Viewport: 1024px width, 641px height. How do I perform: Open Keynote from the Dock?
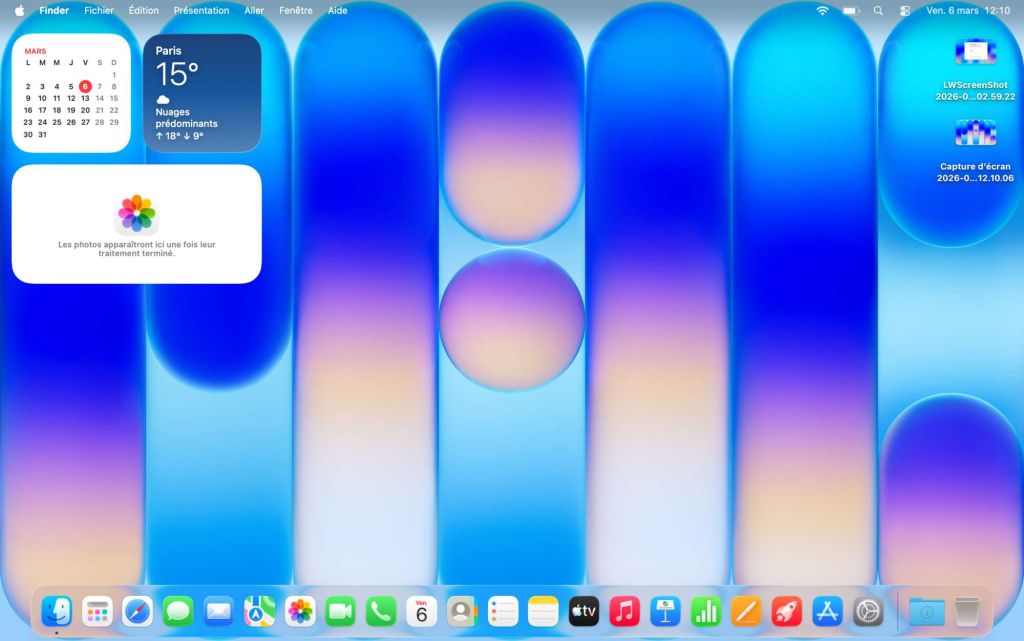point(664,611)
